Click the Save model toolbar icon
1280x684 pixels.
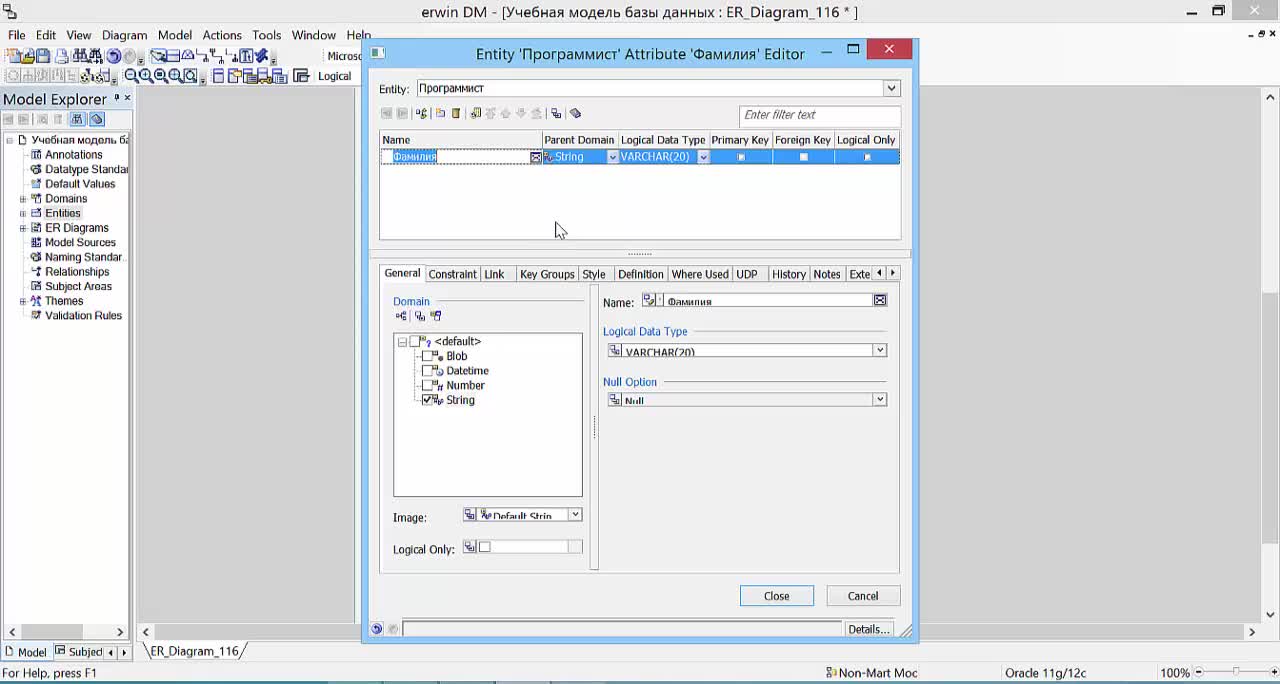click(43, 56)
